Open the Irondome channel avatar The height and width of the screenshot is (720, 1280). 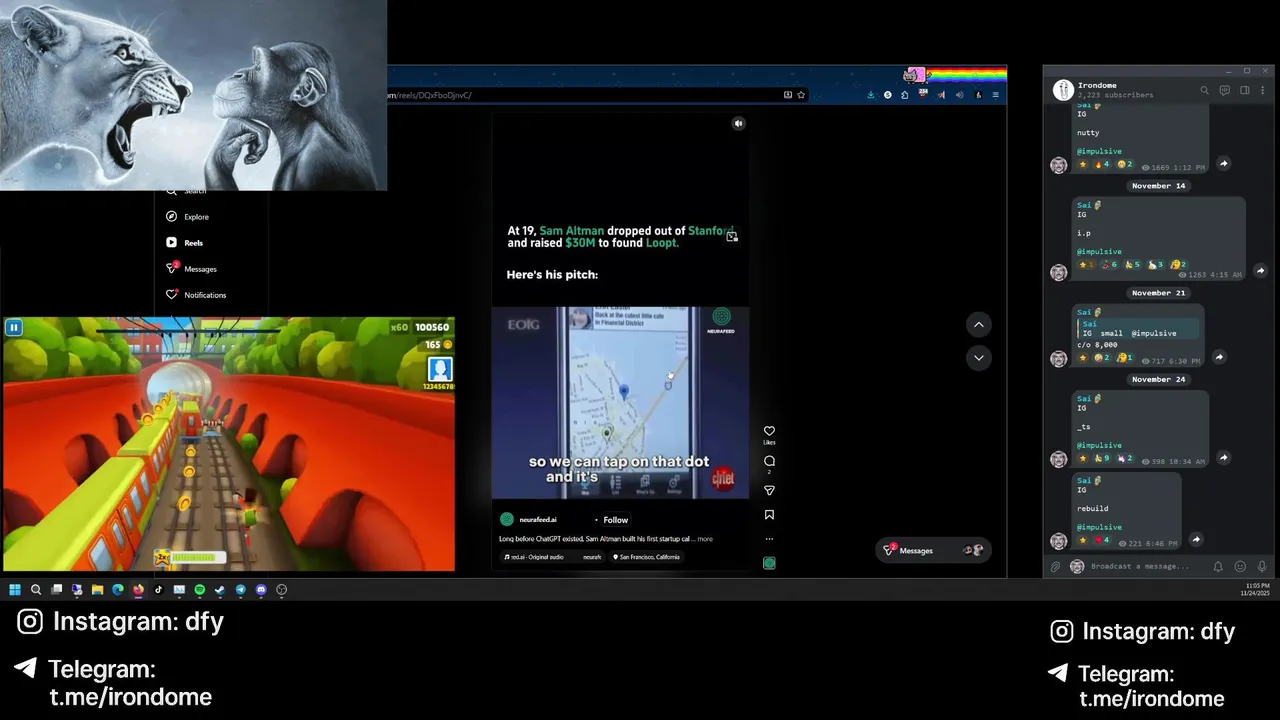[x=1063, y=90]
